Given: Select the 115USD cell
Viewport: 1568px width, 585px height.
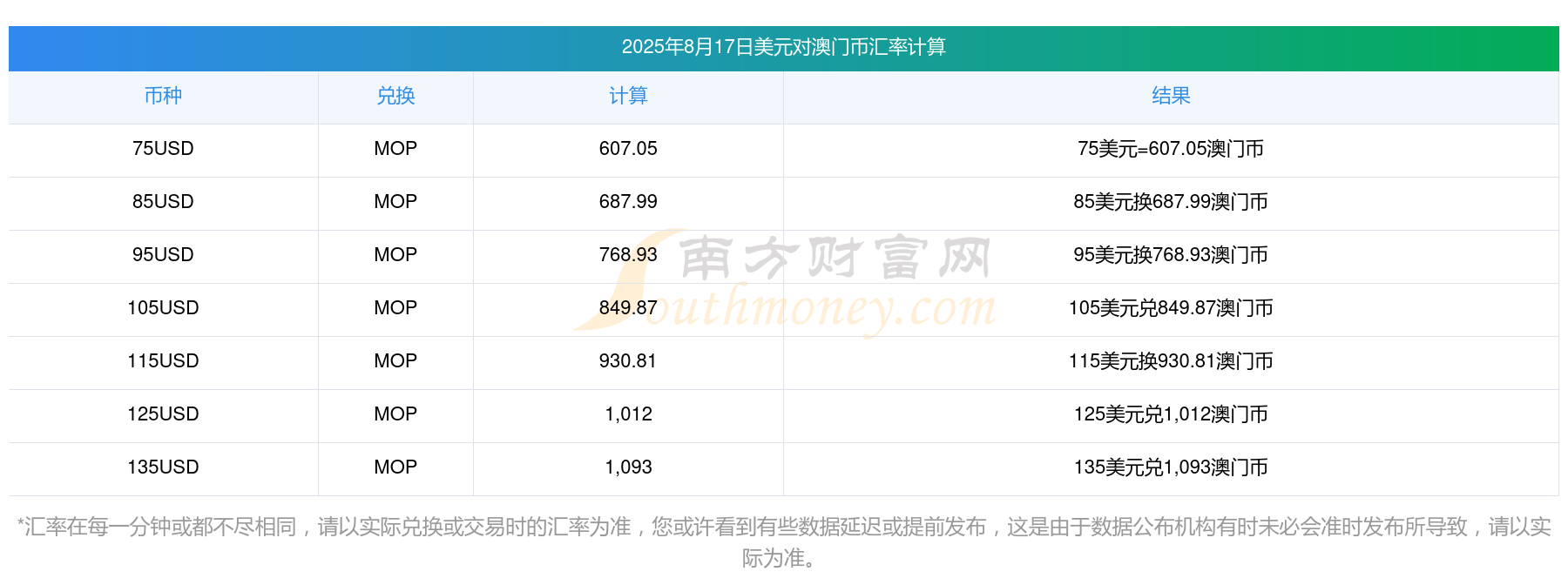Looking at the screenshot, I should pos(163,361).
